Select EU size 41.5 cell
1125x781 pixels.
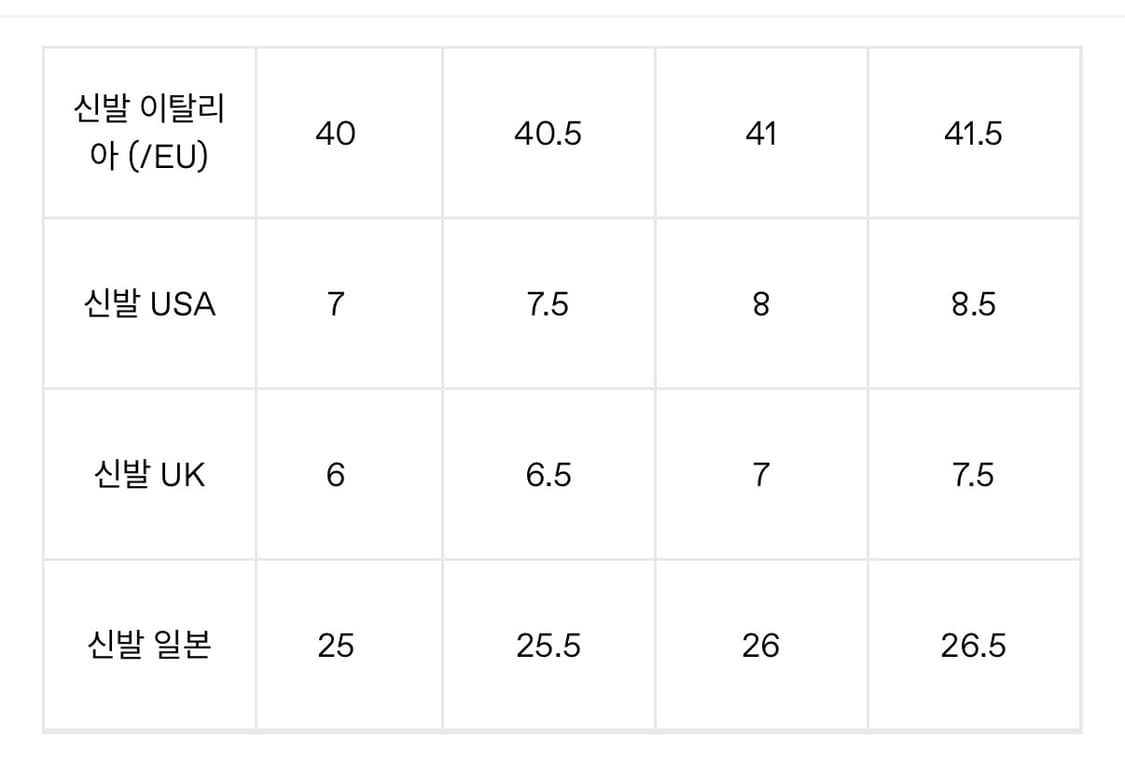(x=973, y=133)
